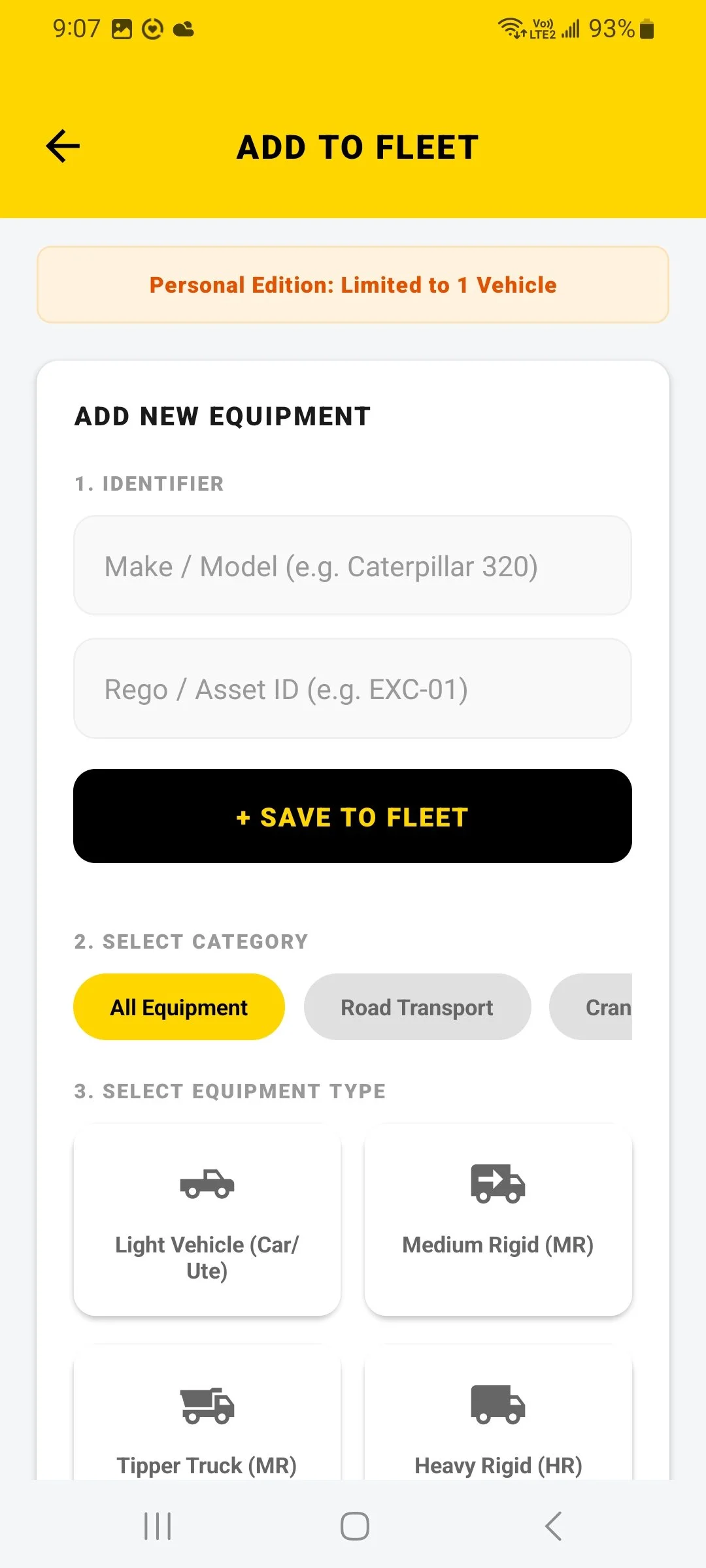
Task: Tap the back arrow in header
Action: point(63,146)
